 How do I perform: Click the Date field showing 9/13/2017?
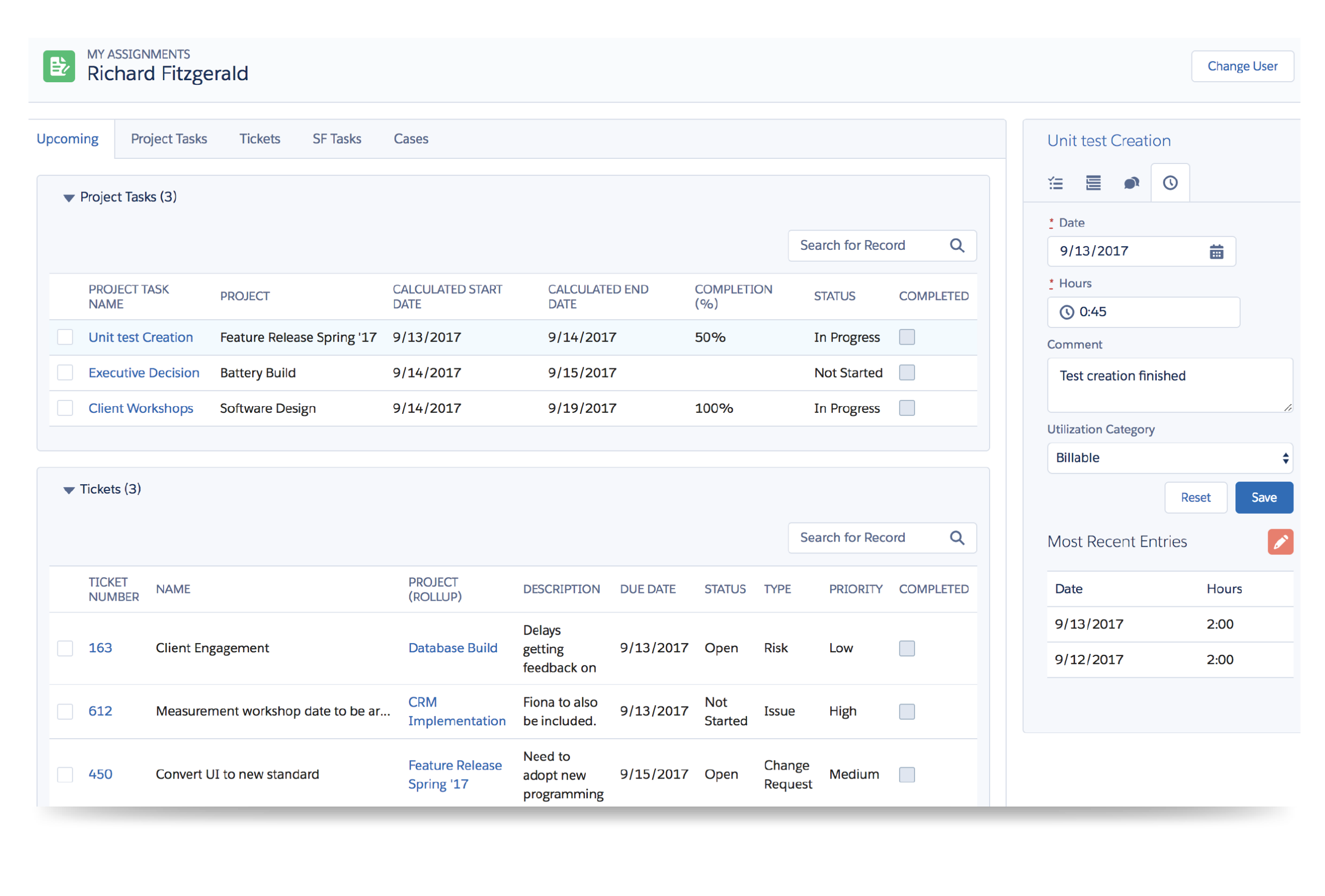1141,251
